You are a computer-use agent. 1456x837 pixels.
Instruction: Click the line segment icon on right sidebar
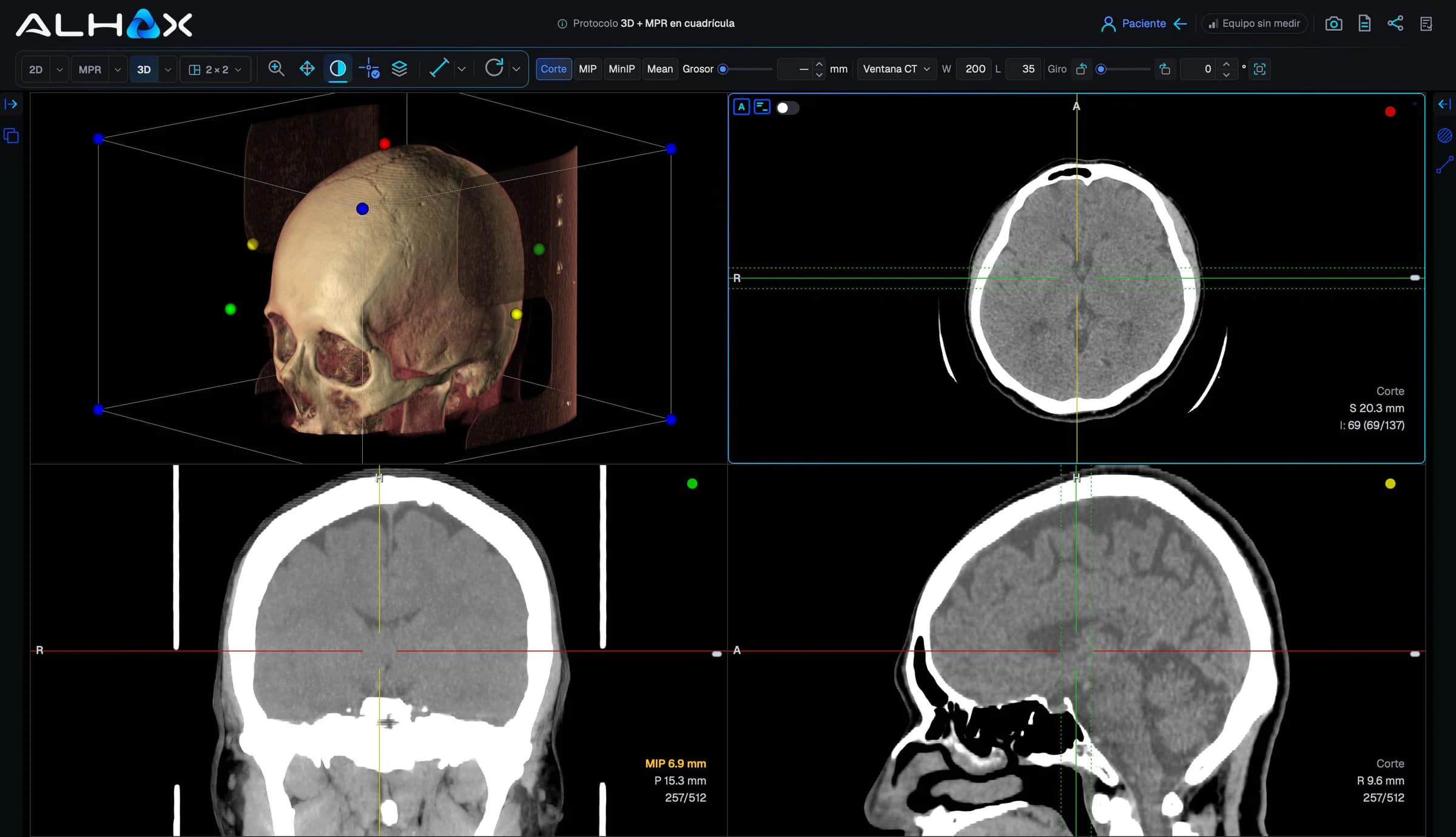click(x=1444, y=165)
